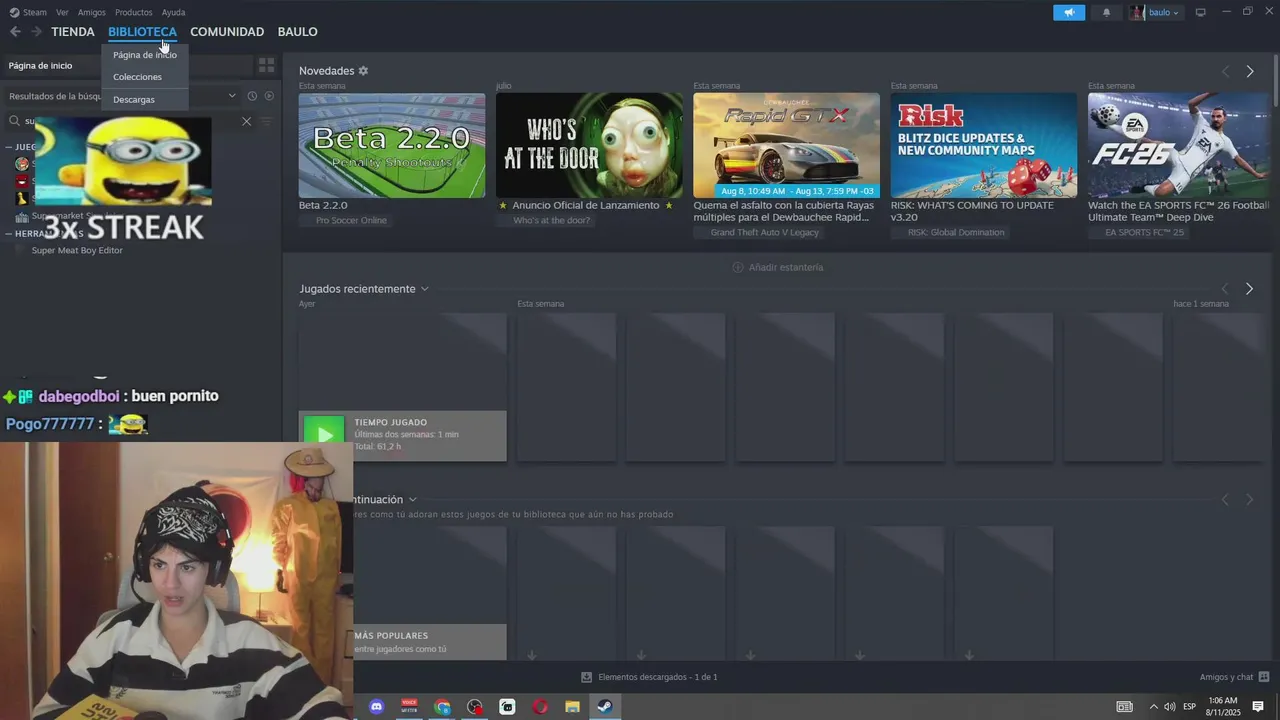Choose Colecciones from Biblioteca dropdown
Viewport: 1280px width, 720px height.
tap(137, 77)
